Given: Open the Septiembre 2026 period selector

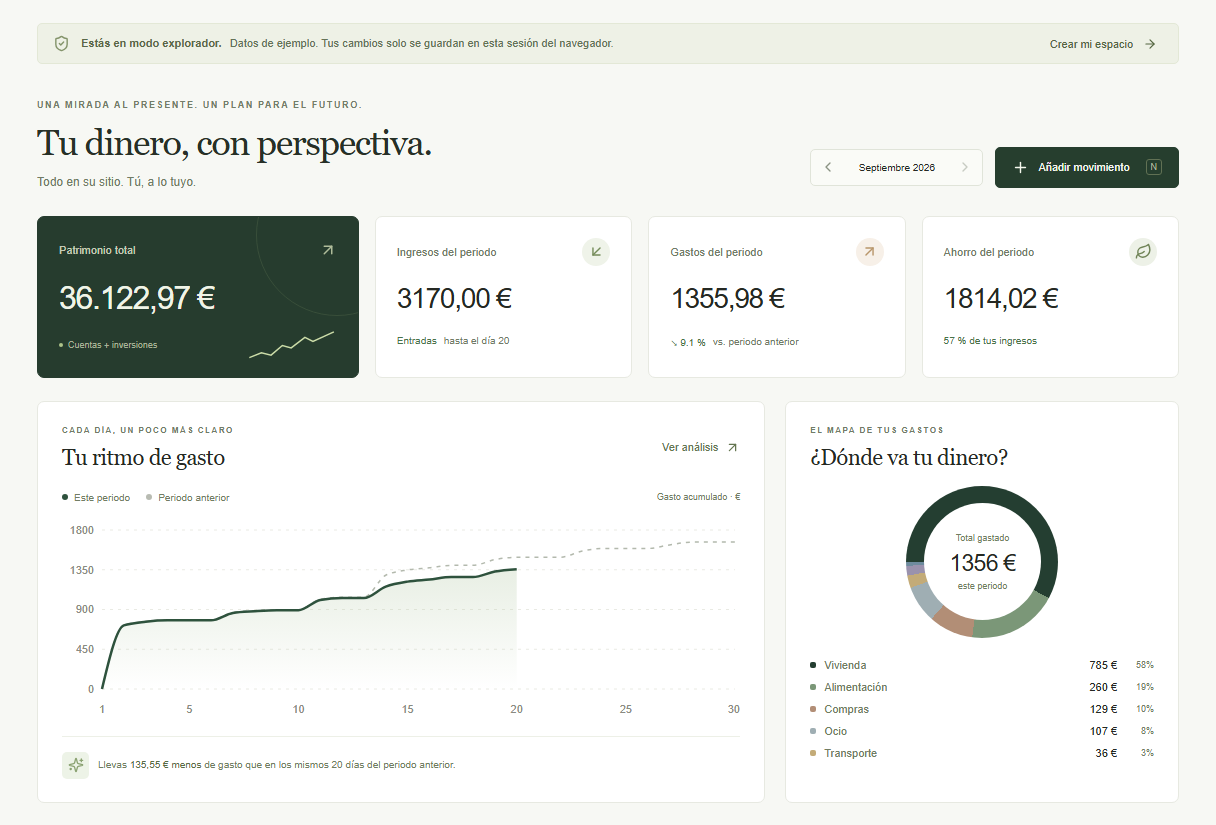Looking at the screenshot, I should tap(897, 167).
